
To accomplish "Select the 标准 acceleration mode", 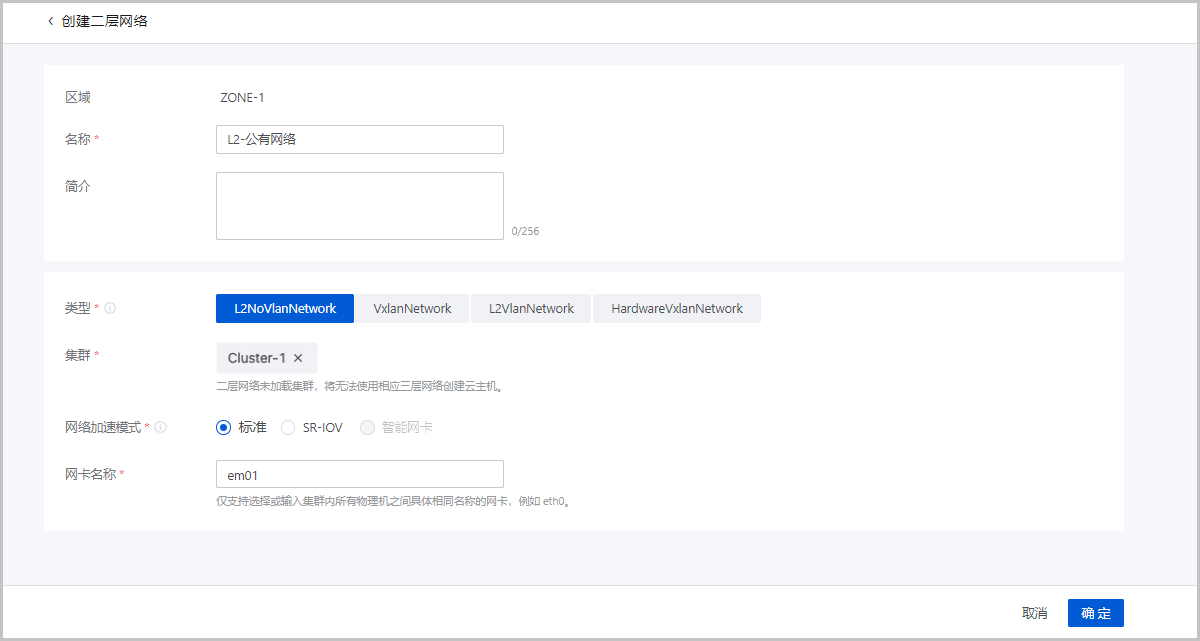I will (x=223, y=426).
